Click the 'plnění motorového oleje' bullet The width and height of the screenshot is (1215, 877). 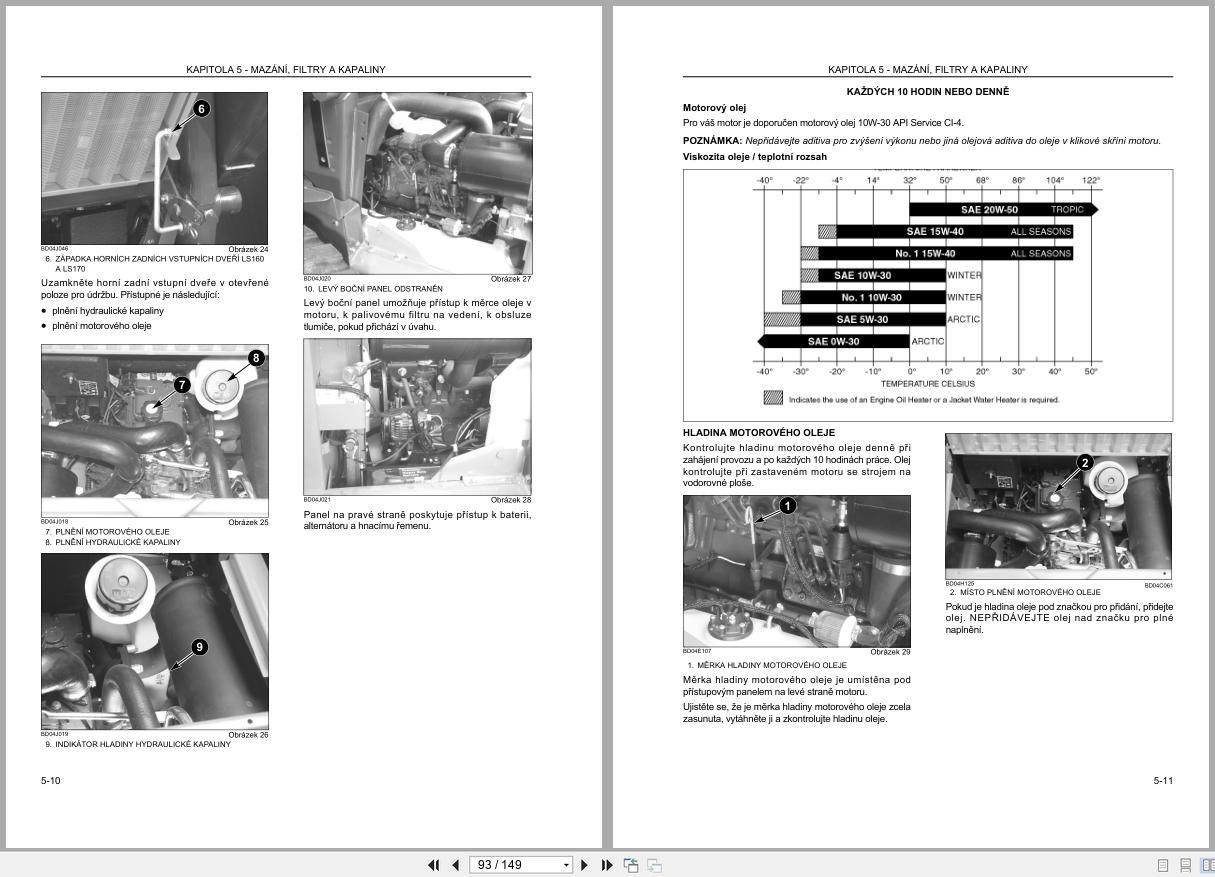click(x=102, y=326)
